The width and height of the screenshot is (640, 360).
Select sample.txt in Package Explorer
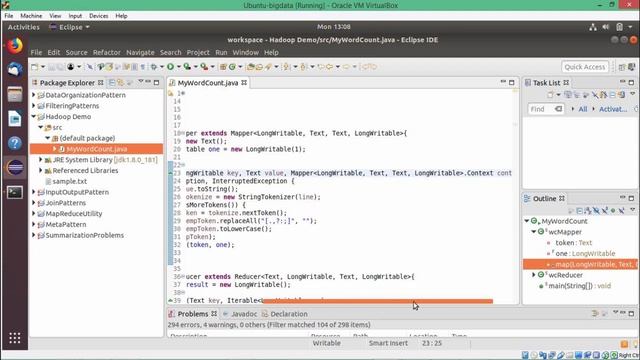[x=69, y=181]
